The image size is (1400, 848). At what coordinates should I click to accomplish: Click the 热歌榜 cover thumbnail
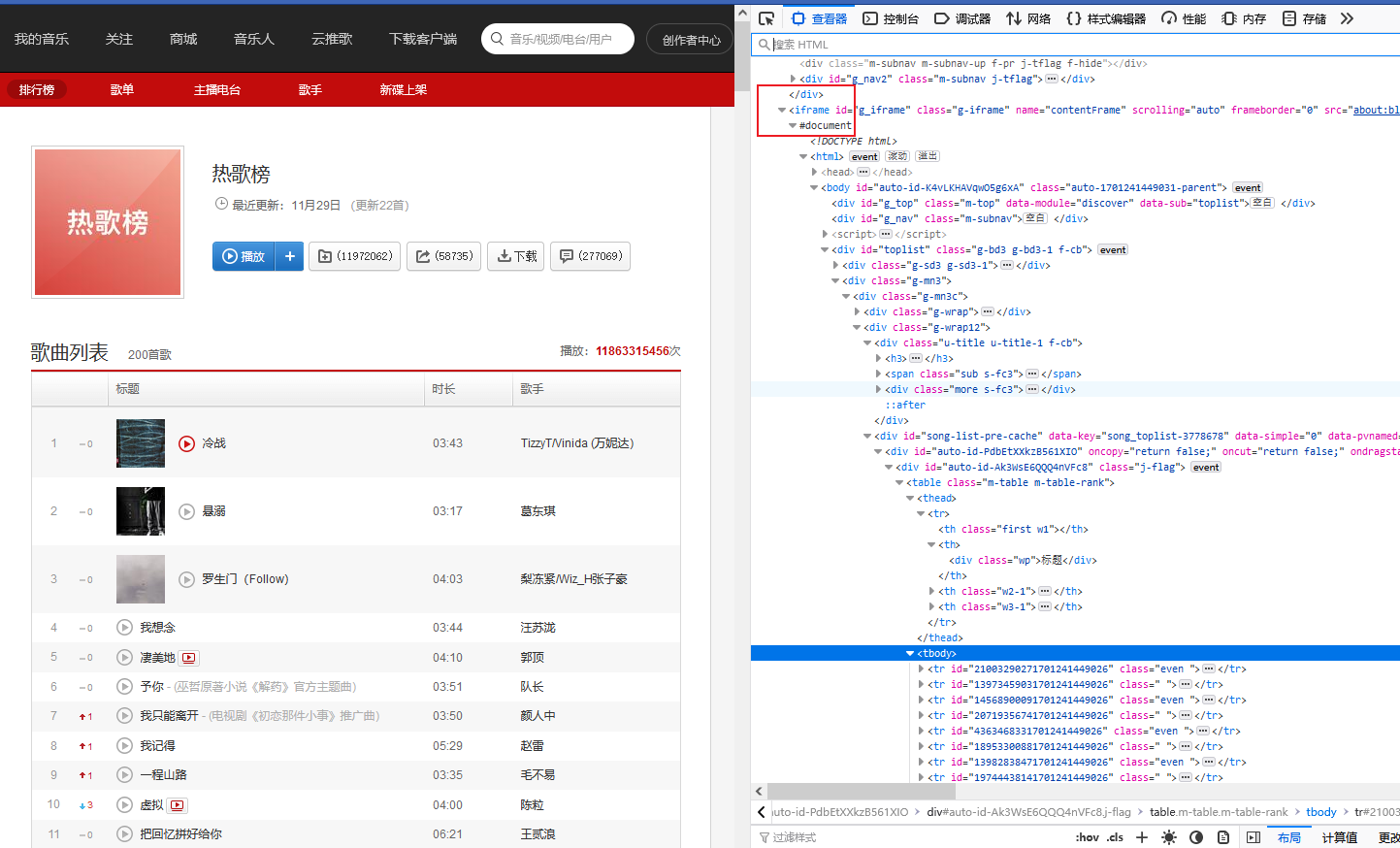point(108,222)
